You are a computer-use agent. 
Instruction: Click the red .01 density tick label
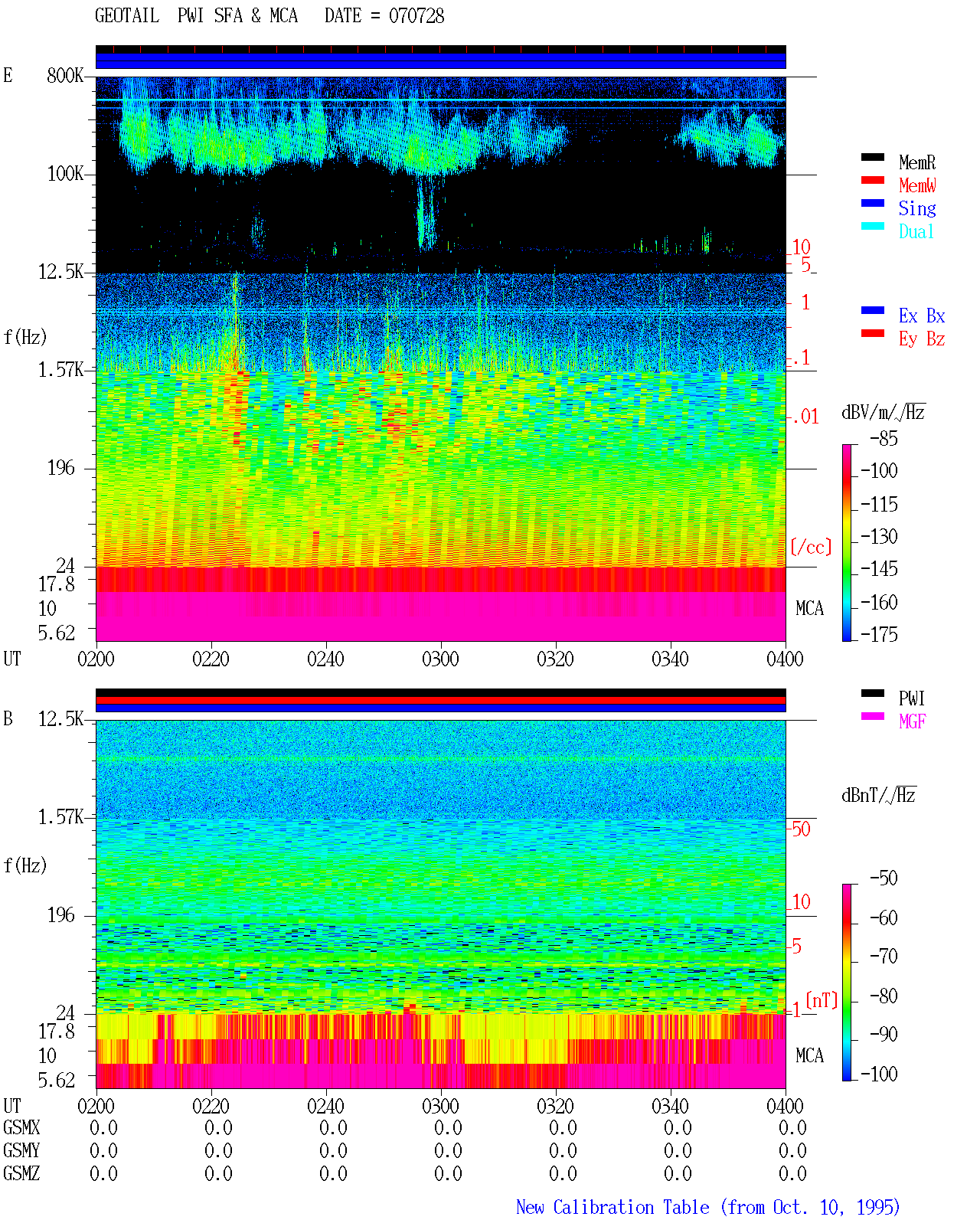click(805, 417)
